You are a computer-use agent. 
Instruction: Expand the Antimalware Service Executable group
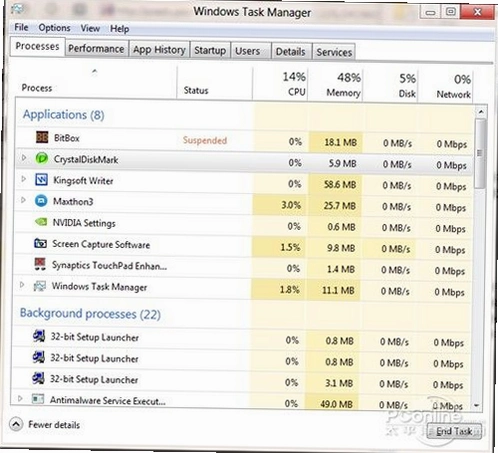coord(20,398)
